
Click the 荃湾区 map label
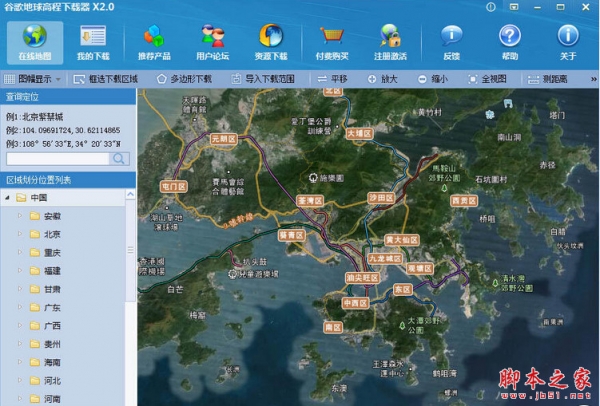point(310,201)
